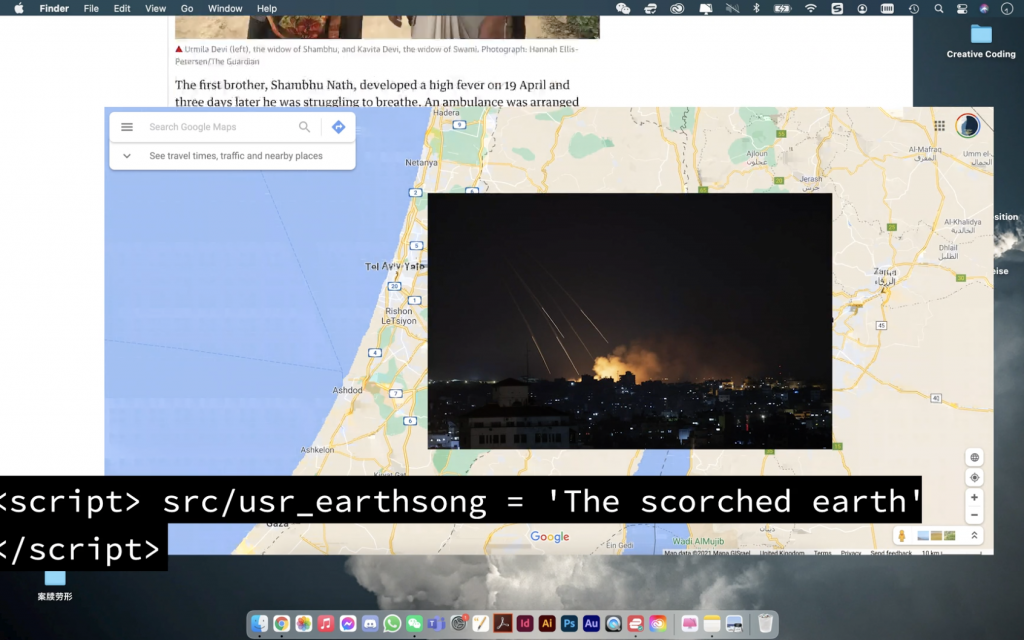Viewport: 1024px width, 640px height.
Task: Open the Edit menu
Action: coord(121,8)
